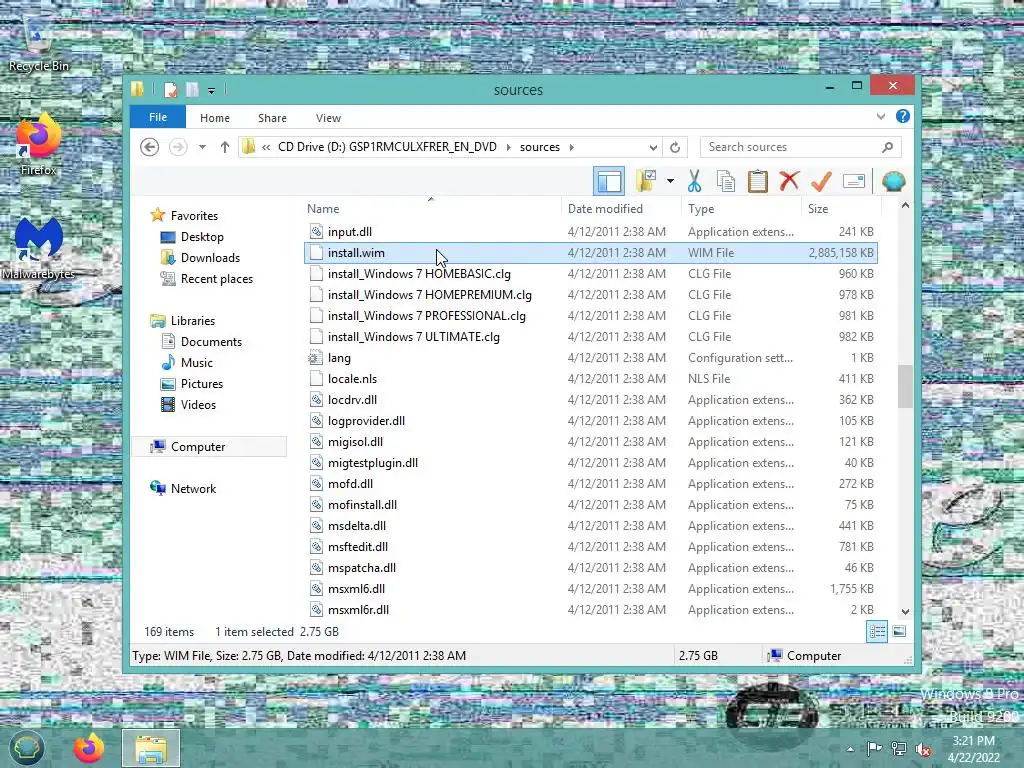The image size is (1024, 768).
Task: Launch Firefox from the taskbar
Action: tap(89, 748)
